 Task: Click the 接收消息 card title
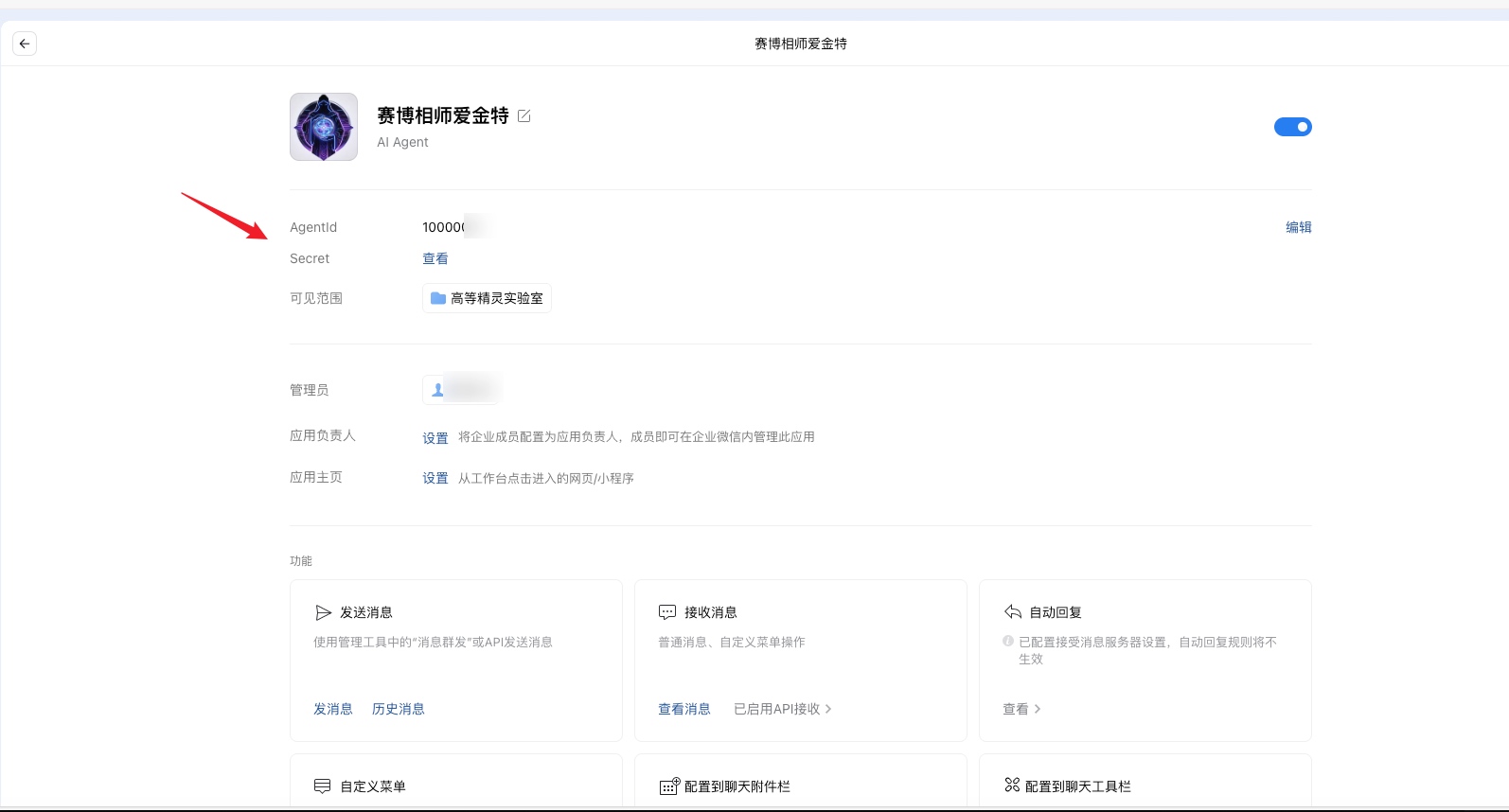(x=711, y=612)
